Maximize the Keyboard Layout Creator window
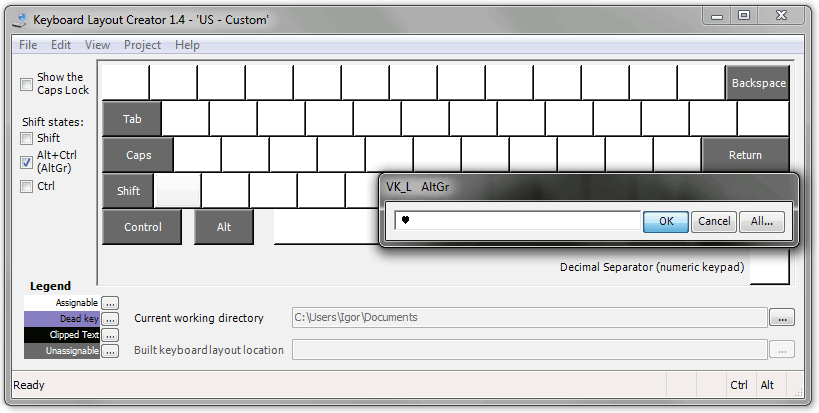This screenshot has height=413, width=819. (x=744, y=16)
